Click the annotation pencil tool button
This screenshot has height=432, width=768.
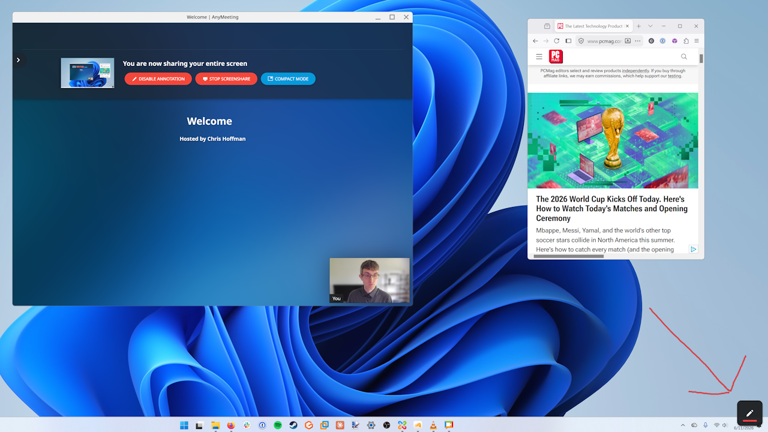click(749, 413)
